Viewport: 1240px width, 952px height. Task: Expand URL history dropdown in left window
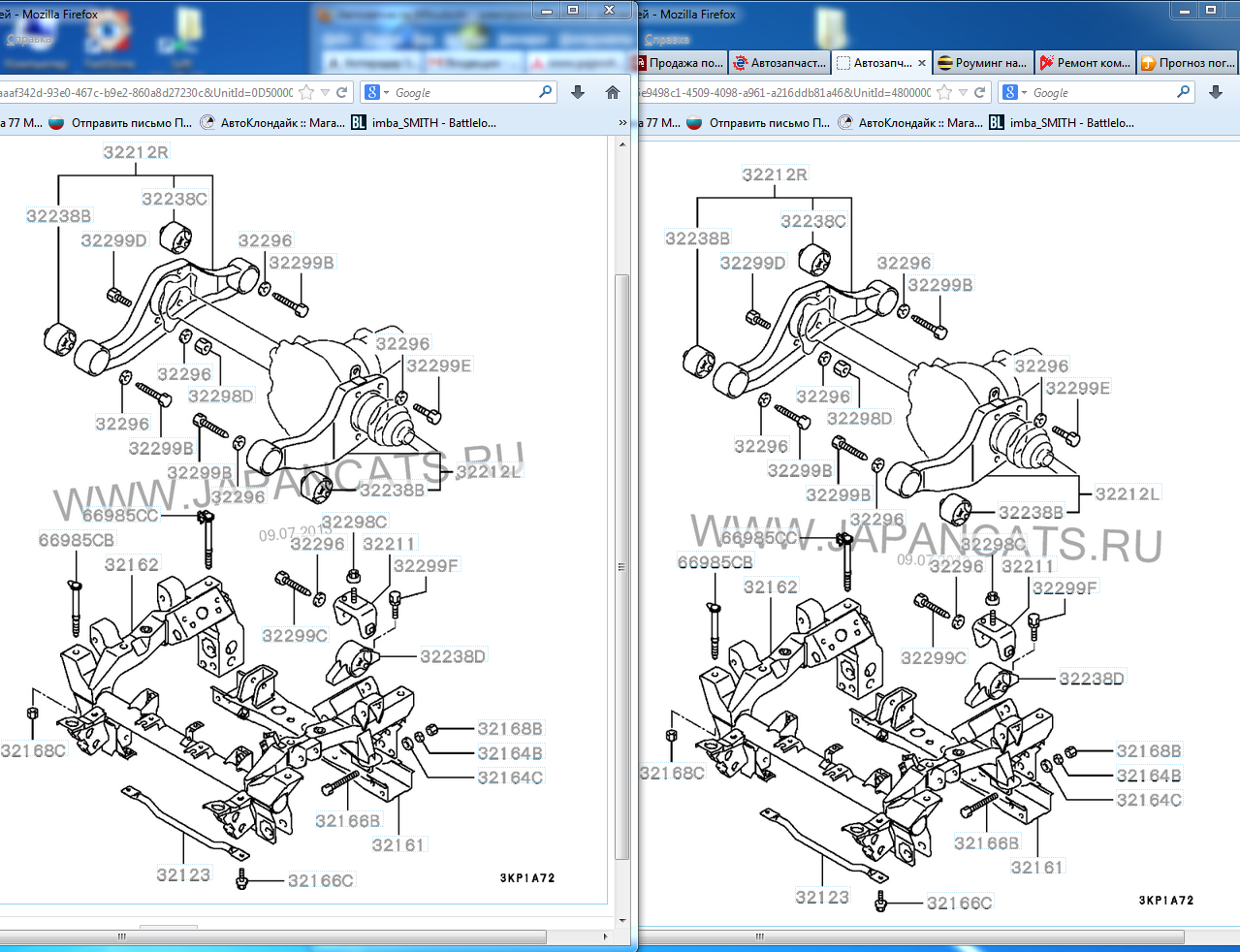[326, 93]
